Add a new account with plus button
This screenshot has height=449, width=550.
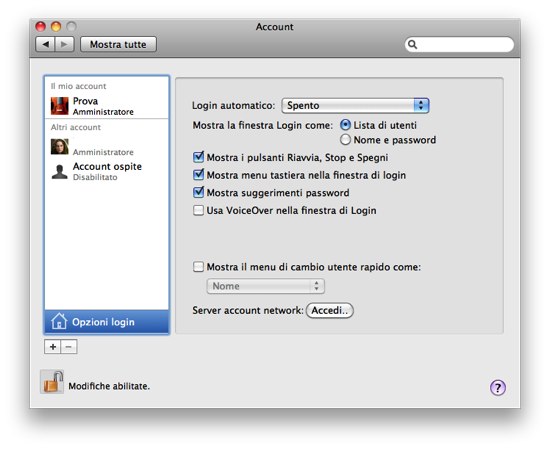53,347
